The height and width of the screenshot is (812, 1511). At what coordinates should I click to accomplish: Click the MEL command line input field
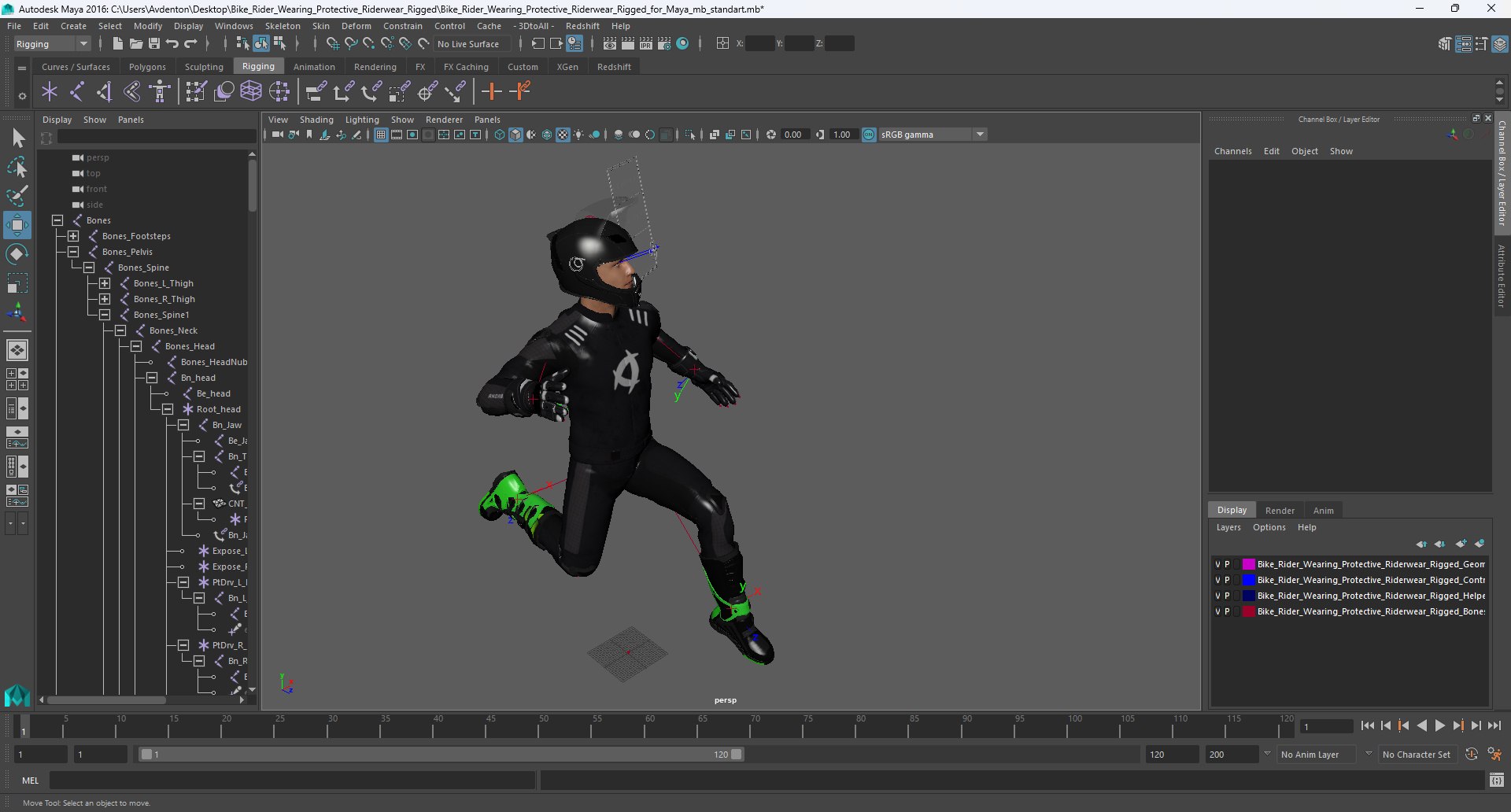(293, 781)
